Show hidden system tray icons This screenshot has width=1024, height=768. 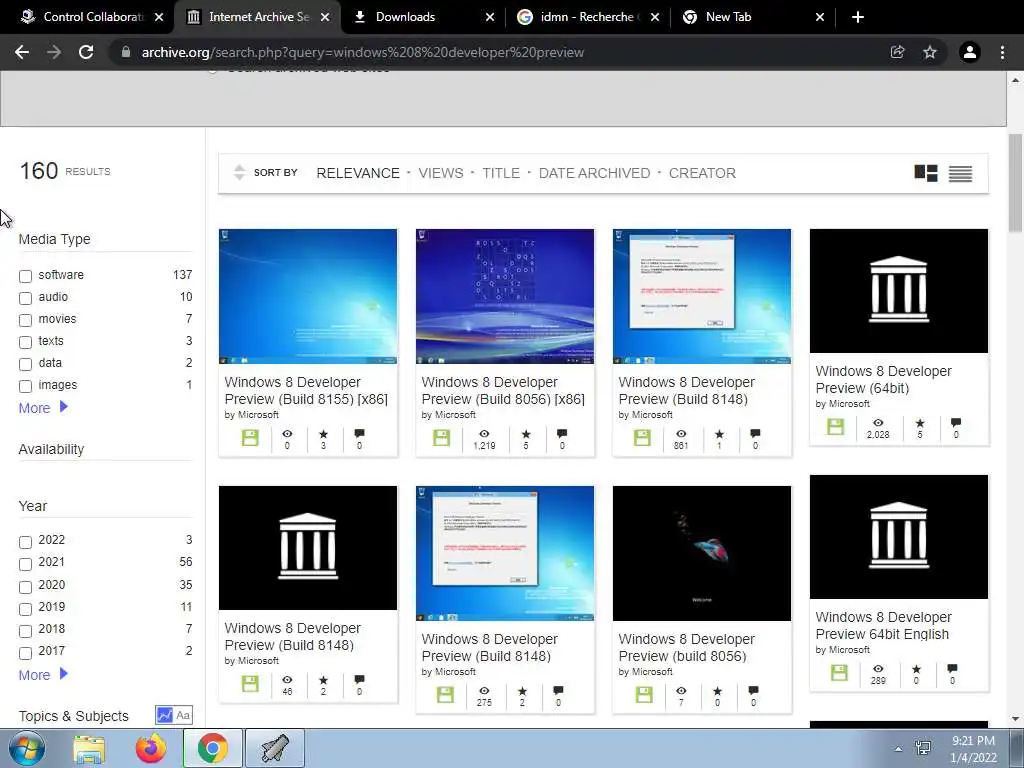pyautogui.click(x=899, y=749)
